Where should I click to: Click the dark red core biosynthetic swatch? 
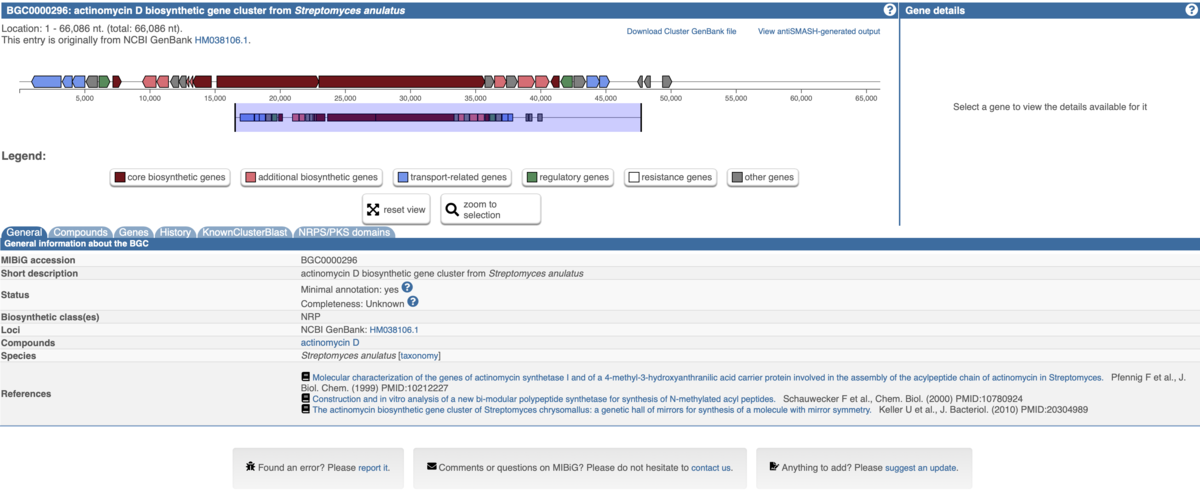(120, 178)
